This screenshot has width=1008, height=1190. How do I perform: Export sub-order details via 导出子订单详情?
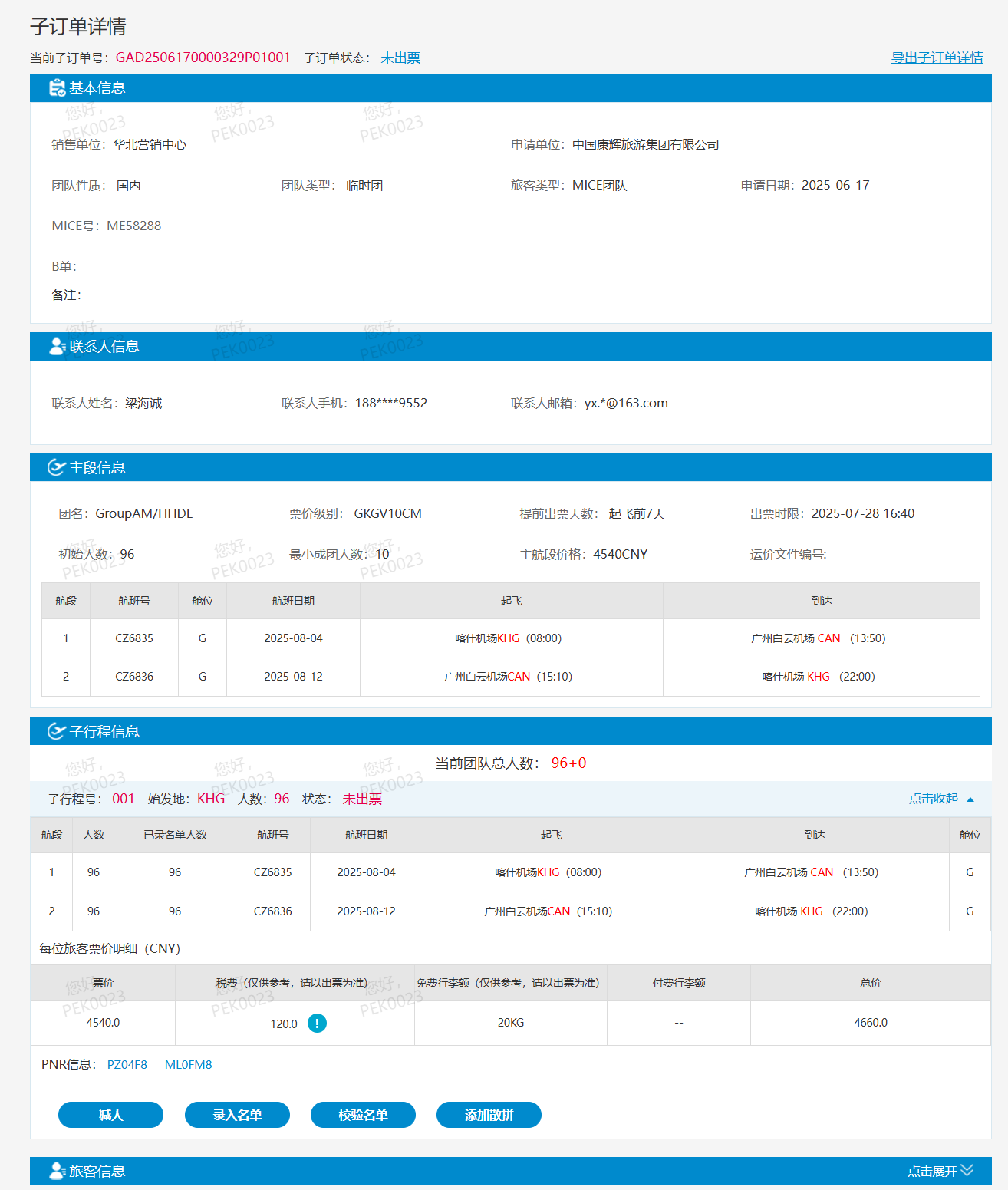[x=937, y=58]
